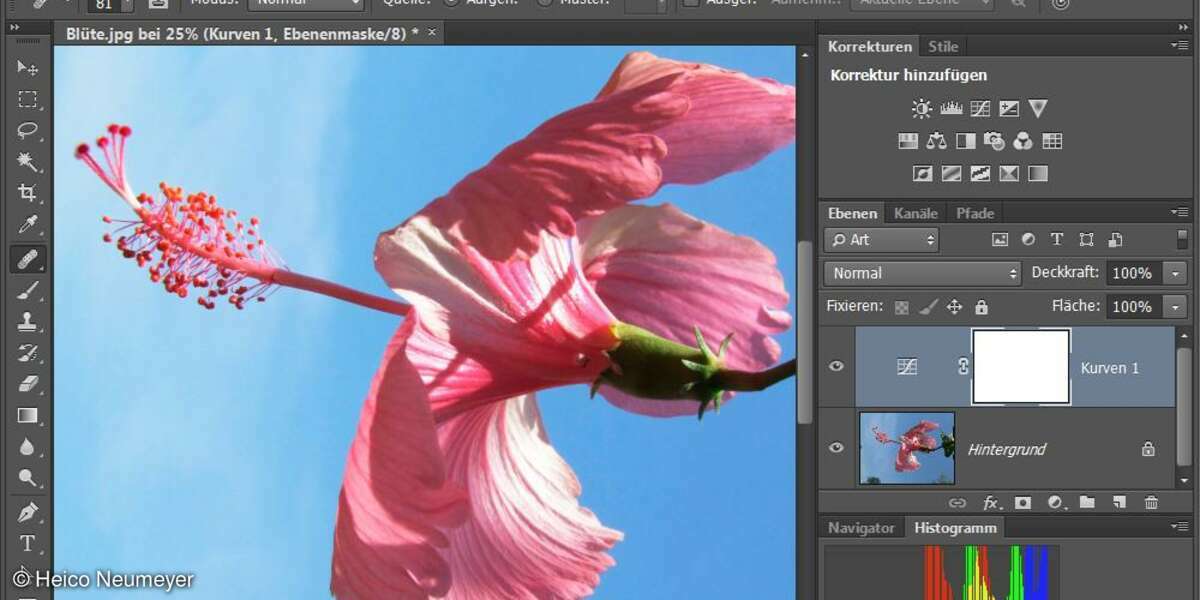This screenshot has width=1200, height=600.
Task: Add a Color Balance adjustment
Action: click(936, 141)
